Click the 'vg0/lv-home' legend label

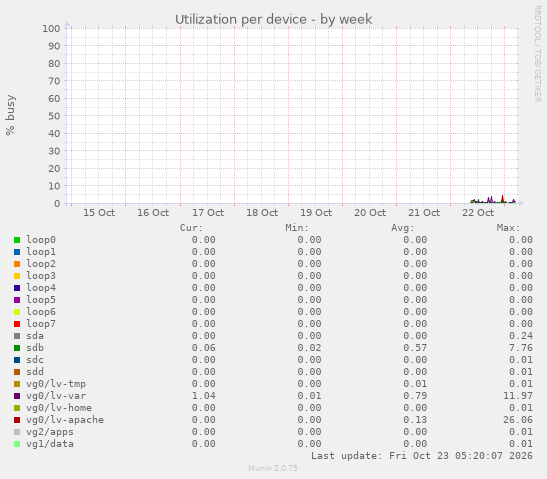59,408
